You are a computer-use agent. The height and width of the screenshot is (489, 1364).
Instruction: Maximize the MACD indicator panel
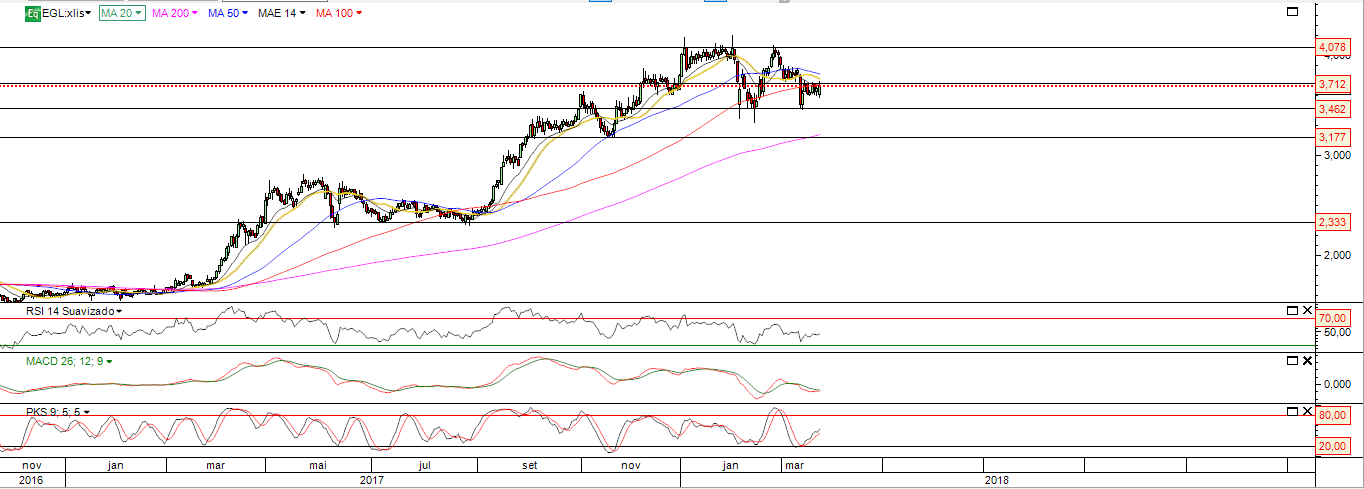[1292, 360]
